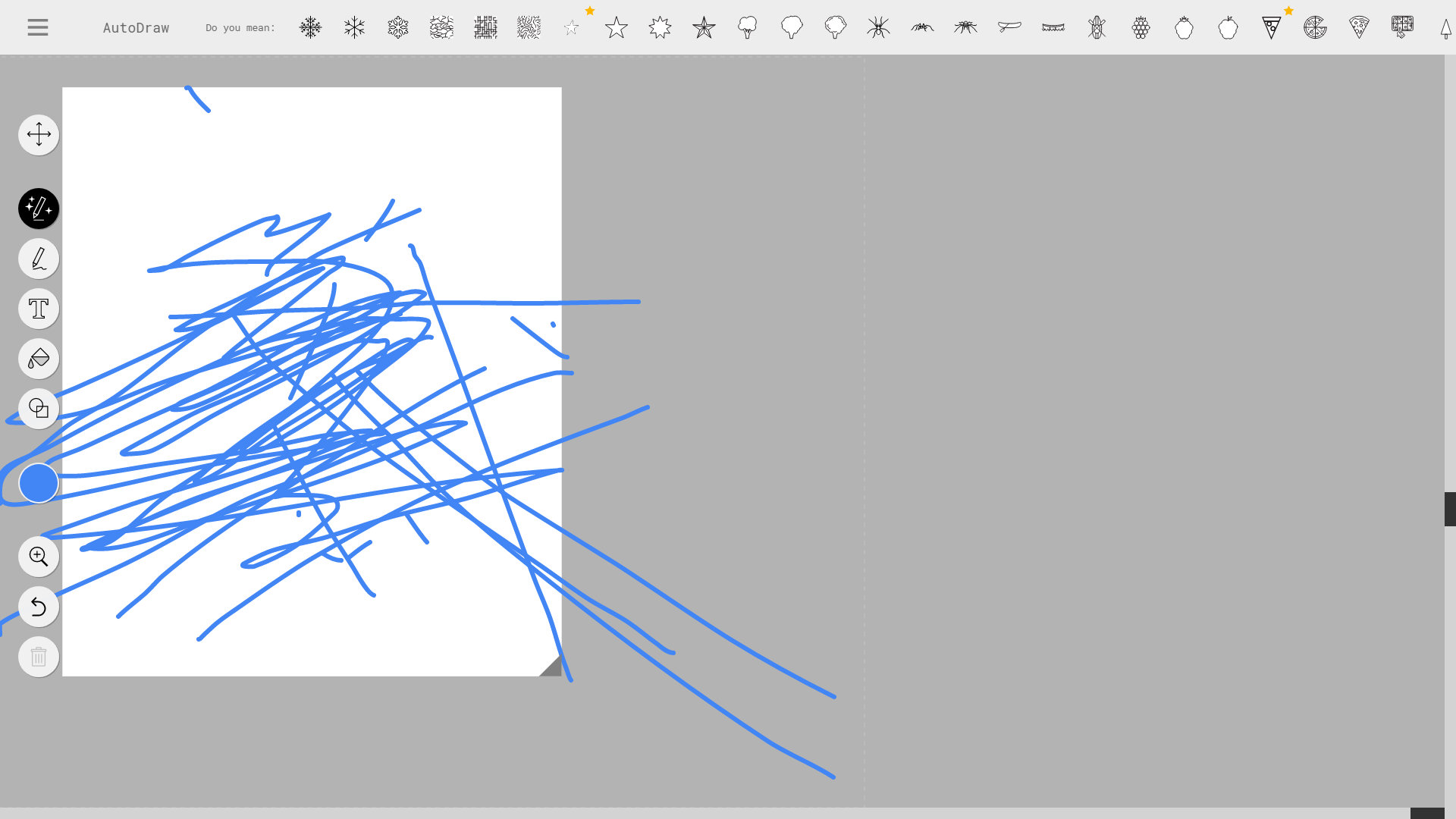Choose the freehand Draw tool
Screen dimensions: 1456x819
coord(39,259)
